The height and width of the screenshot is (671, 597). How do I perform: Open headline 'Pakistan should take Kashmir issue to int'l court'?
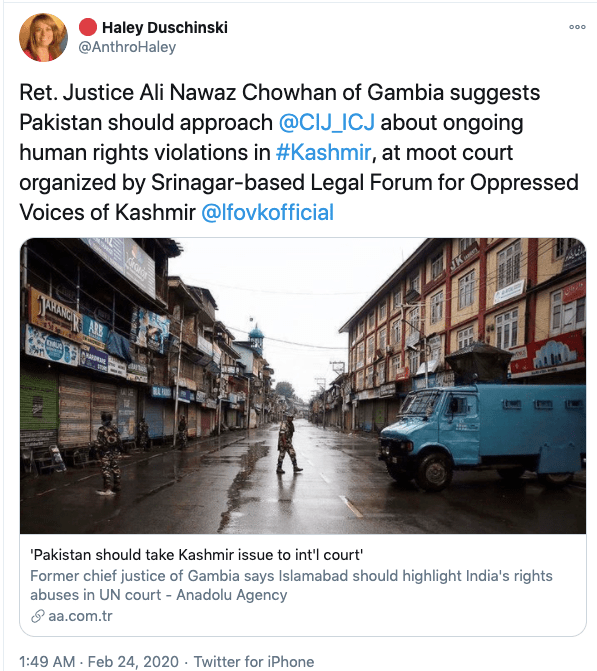(x=196, y=555)
